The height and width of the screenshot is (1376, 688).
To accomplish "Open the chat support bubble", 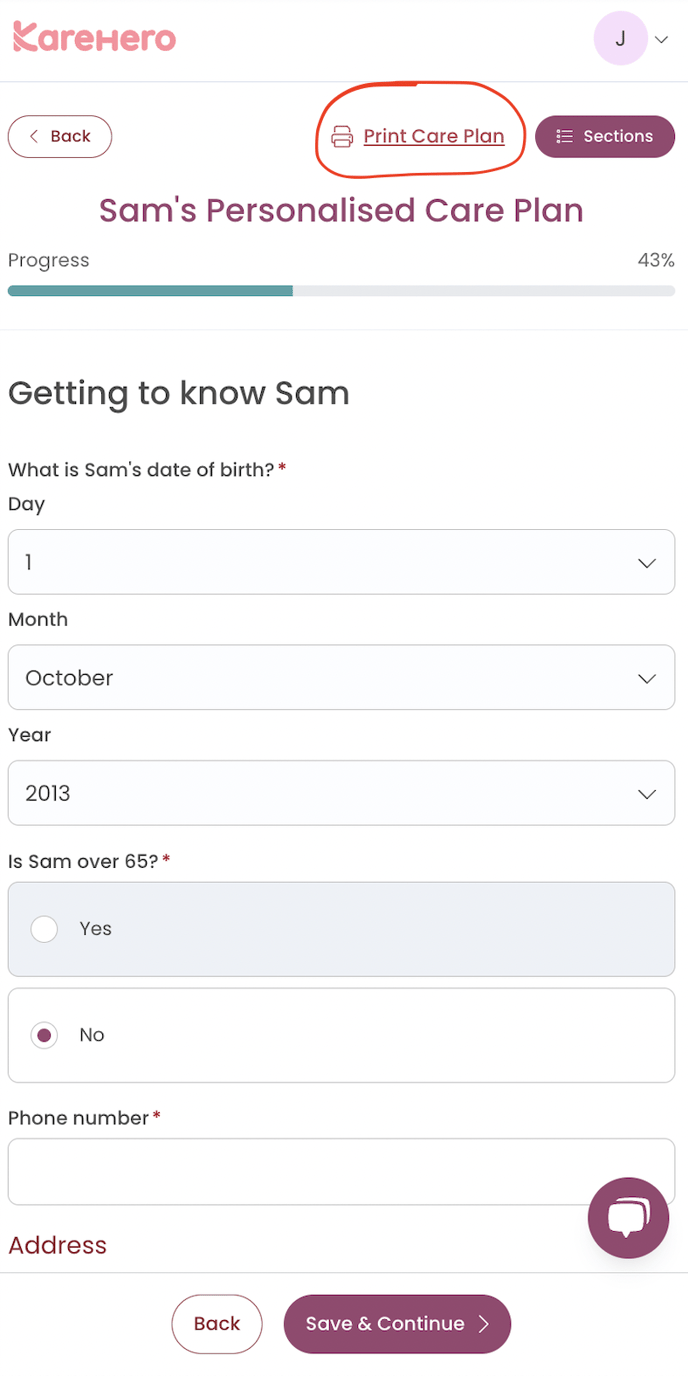I will click(x=628, y=1217).
